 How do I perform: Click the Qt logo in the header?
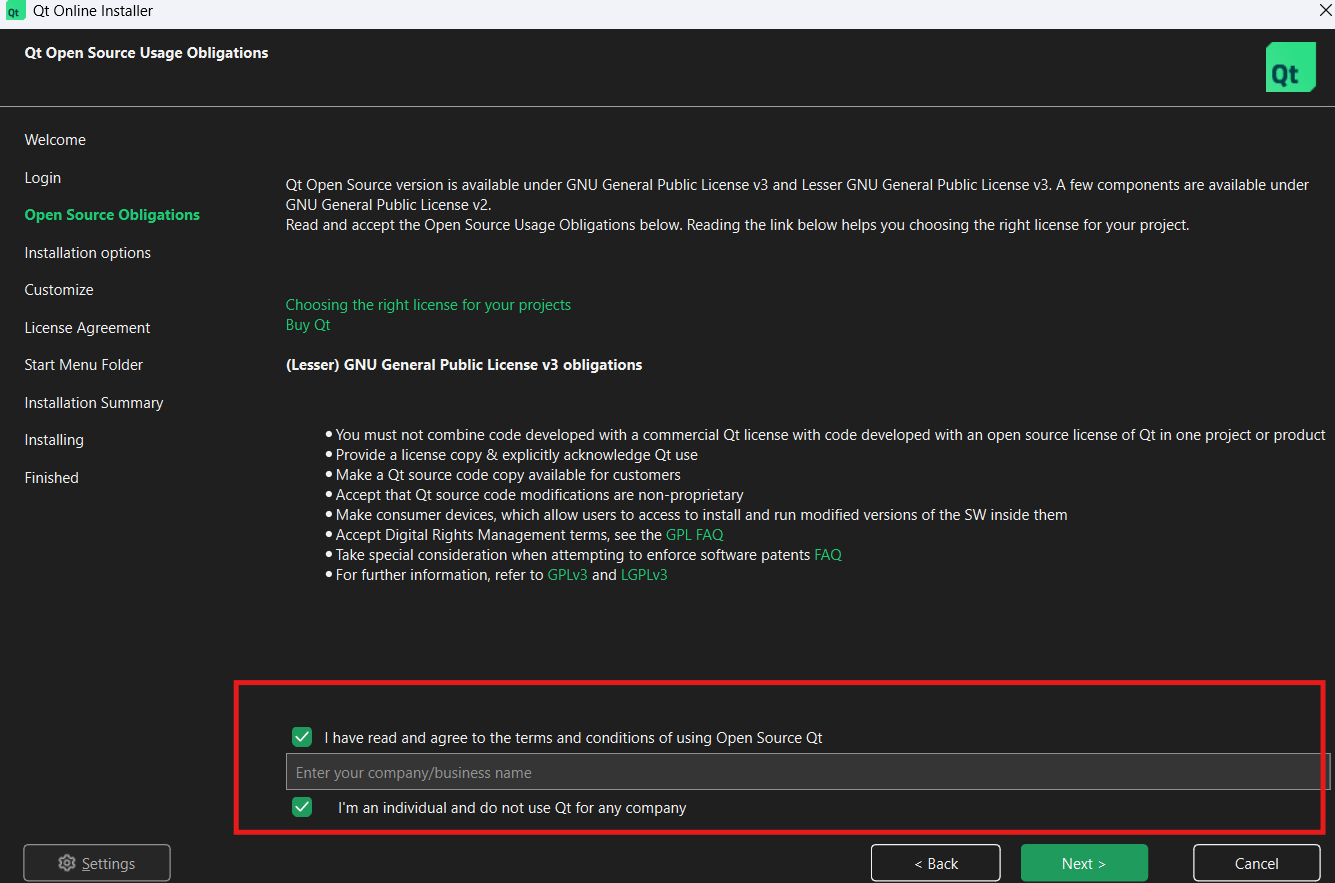pos(1290,67)
